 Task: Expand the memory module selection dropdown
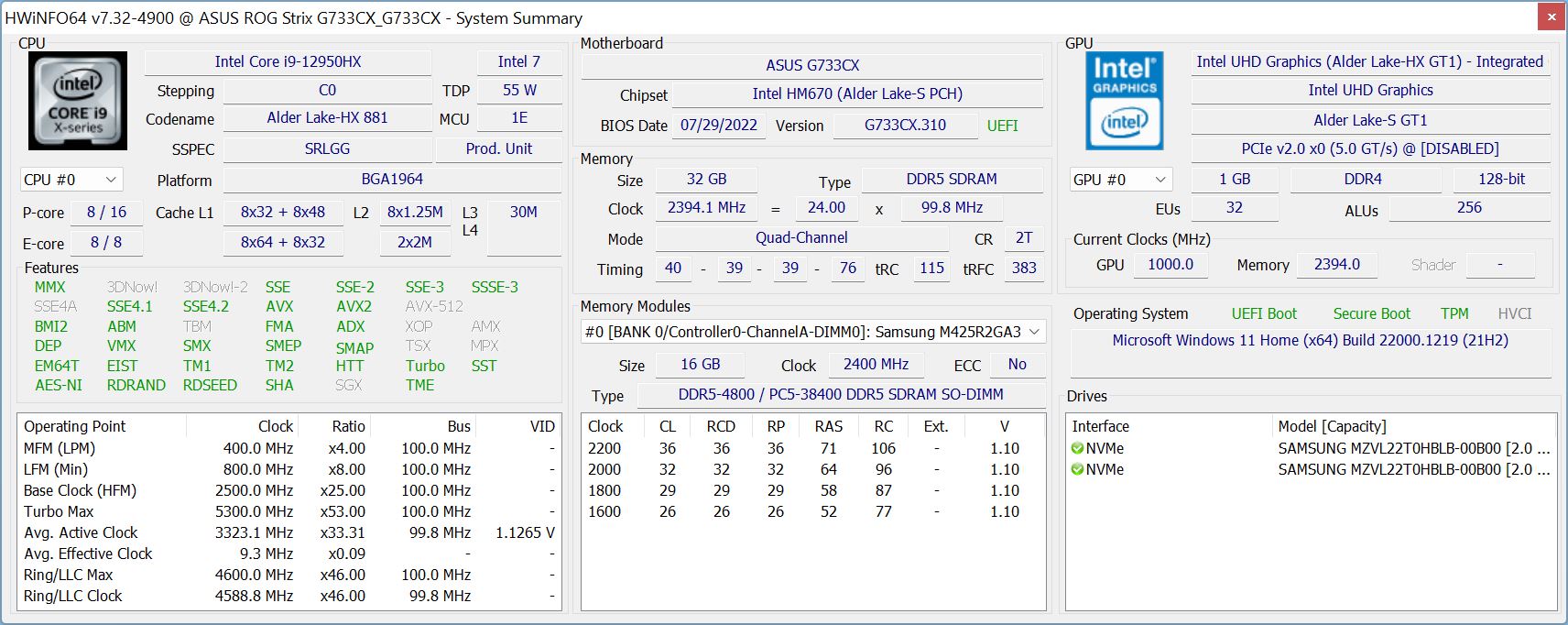(x=813, y=332)
